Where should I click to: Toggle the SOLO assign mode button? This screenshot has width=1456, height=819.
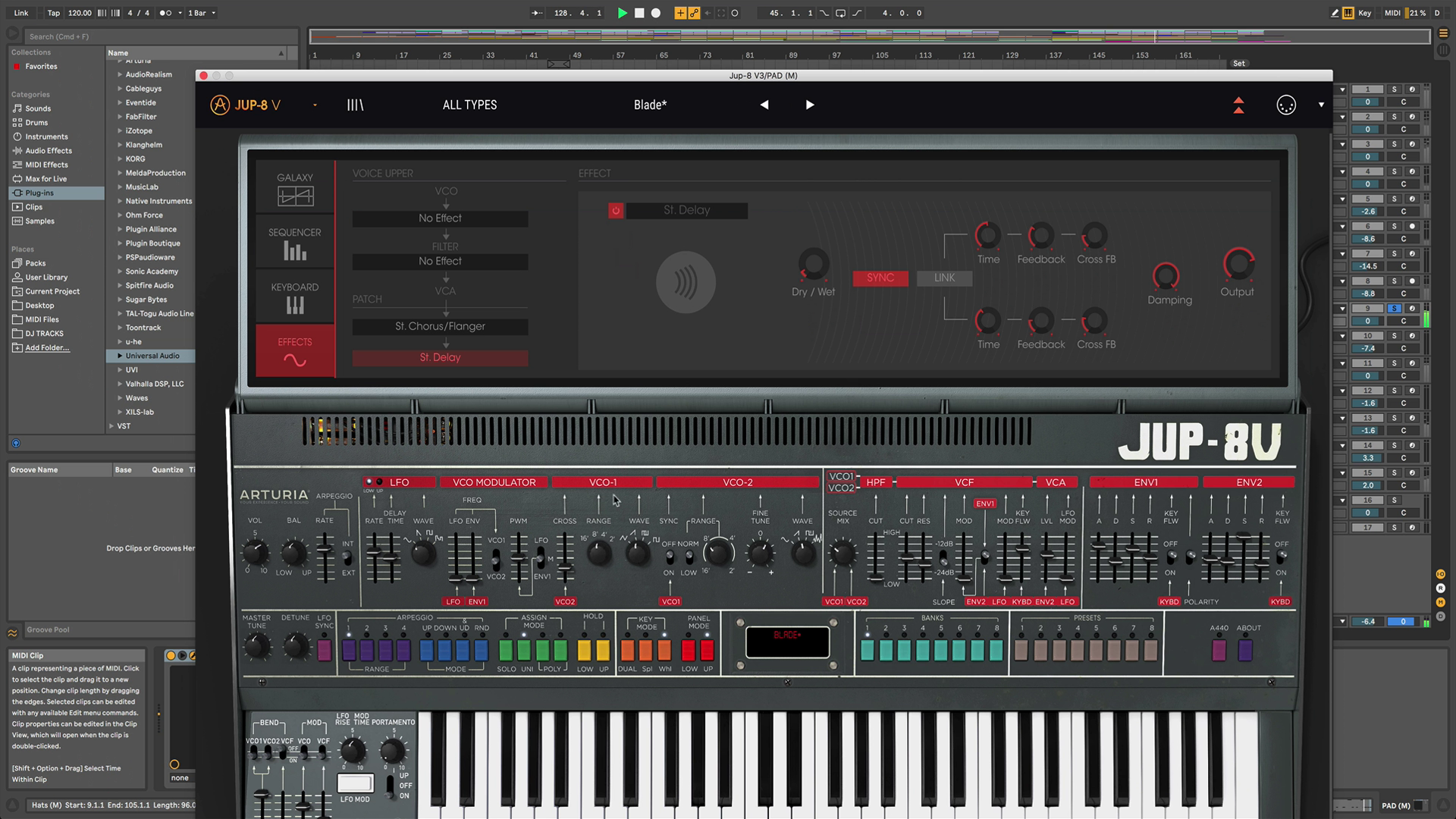point(506,650)
